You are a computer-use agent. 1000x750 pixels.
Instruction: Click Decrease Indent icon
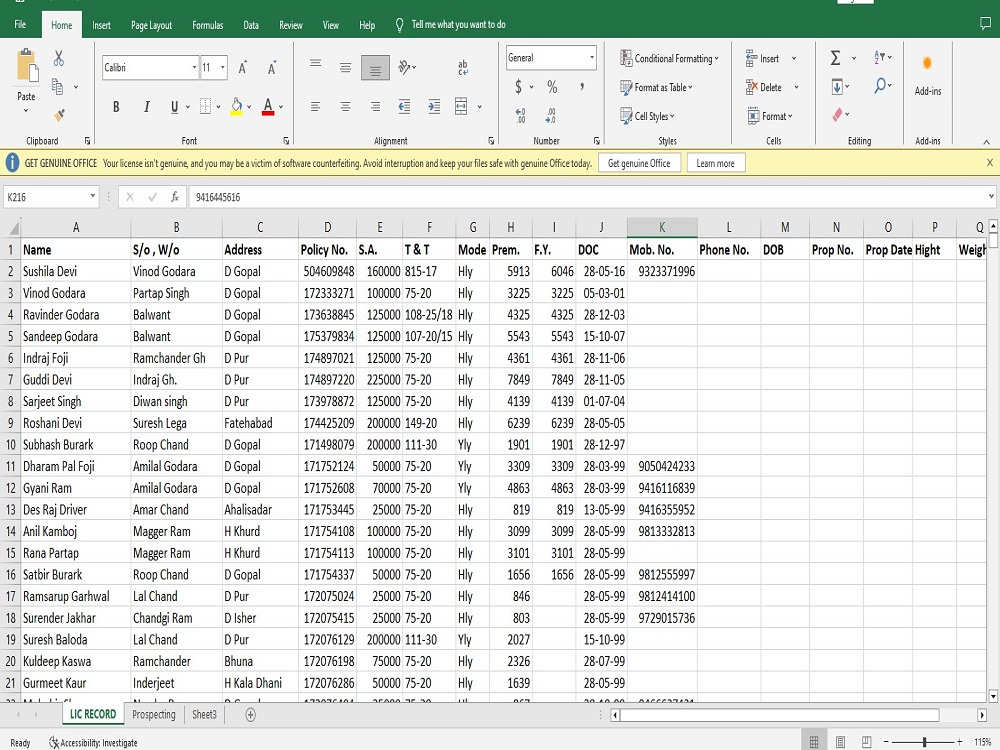(404, 107)
